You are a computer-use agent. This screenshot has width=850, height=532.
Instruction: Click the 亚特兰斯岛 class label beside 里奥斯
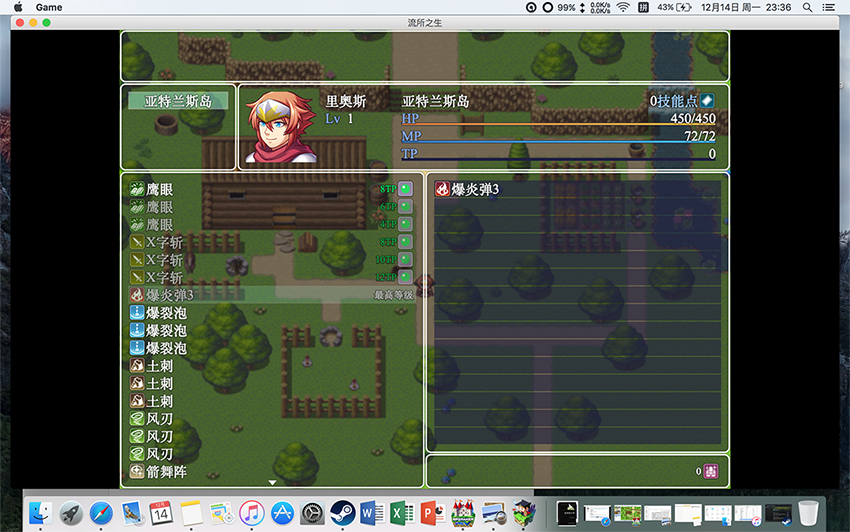(436, 101)
